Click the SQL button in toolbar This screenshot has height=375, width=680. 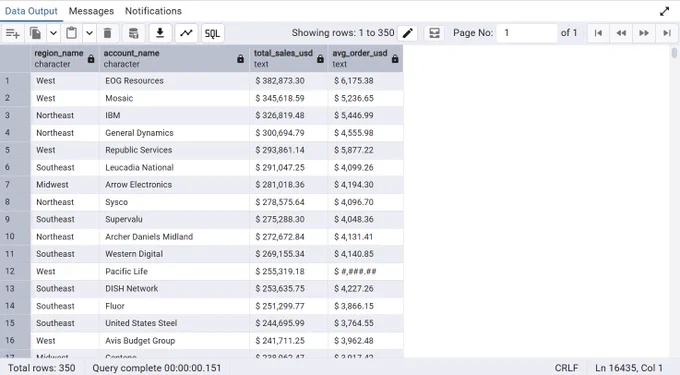click(212, 33)
